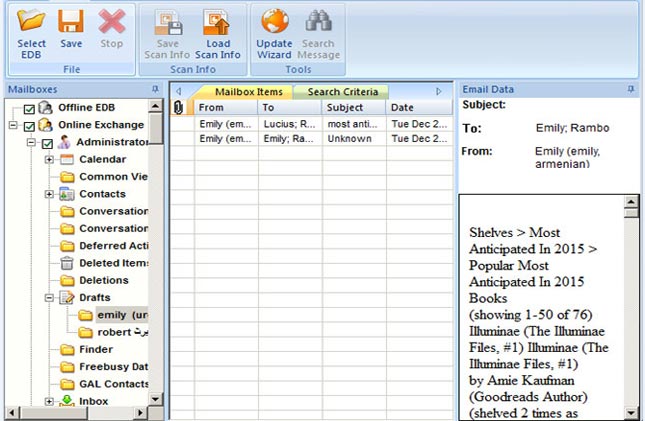The width and height of the screenshot is (645, 421).
Task: Click the mailbox tree horizontal scrollbar thumb
Action: point(54,413)
